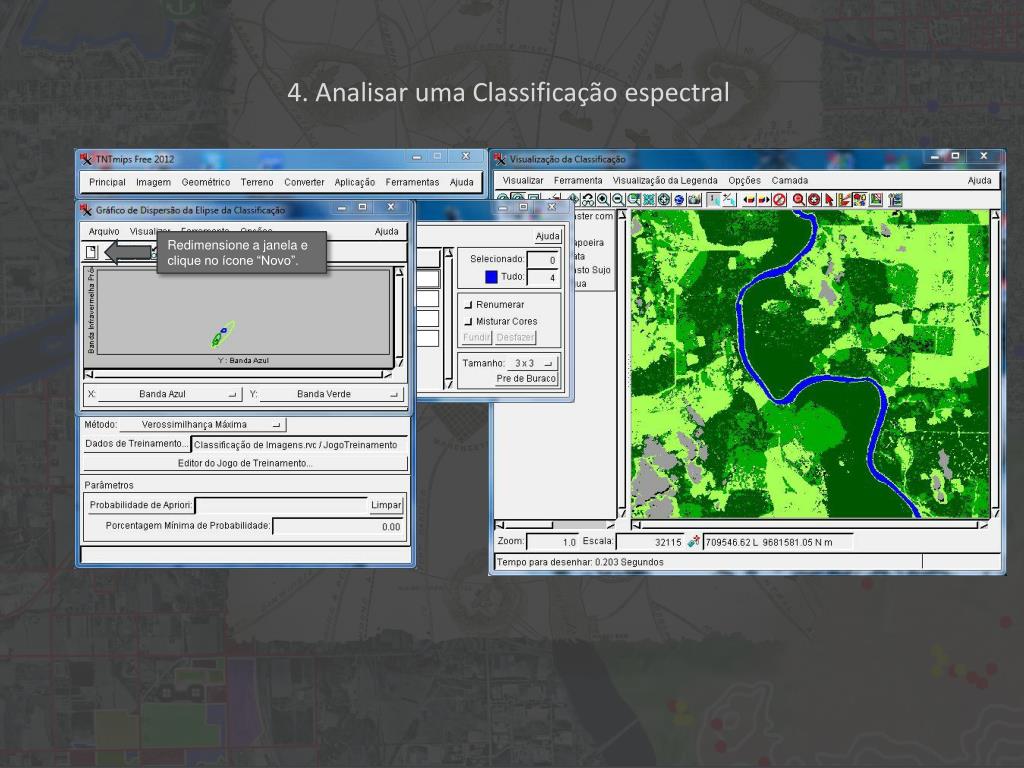Open Visualizar menu in Visualização da Classificação
The height and width of the screenshot is (768, 1024).
point(522,180)
